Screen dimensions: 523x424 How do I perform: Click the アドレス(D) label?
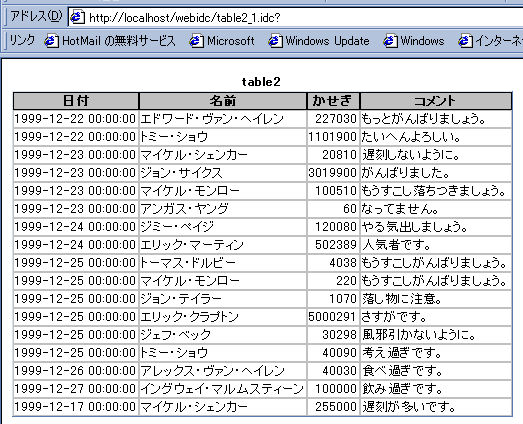[x=36, y=16]
